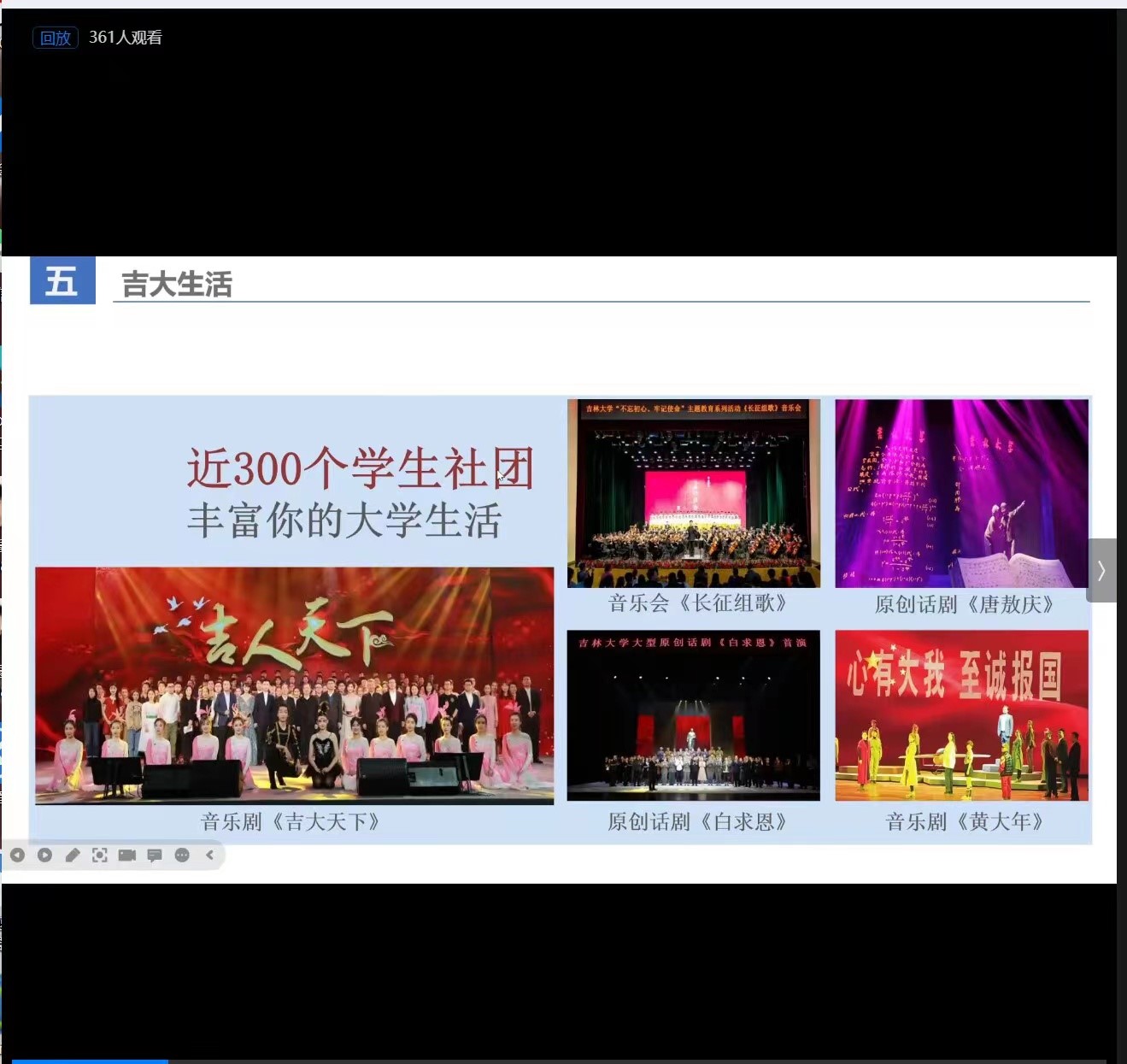Click the 白求恩 drama stage photo
1127x1064 pixels.
point(693,715)
